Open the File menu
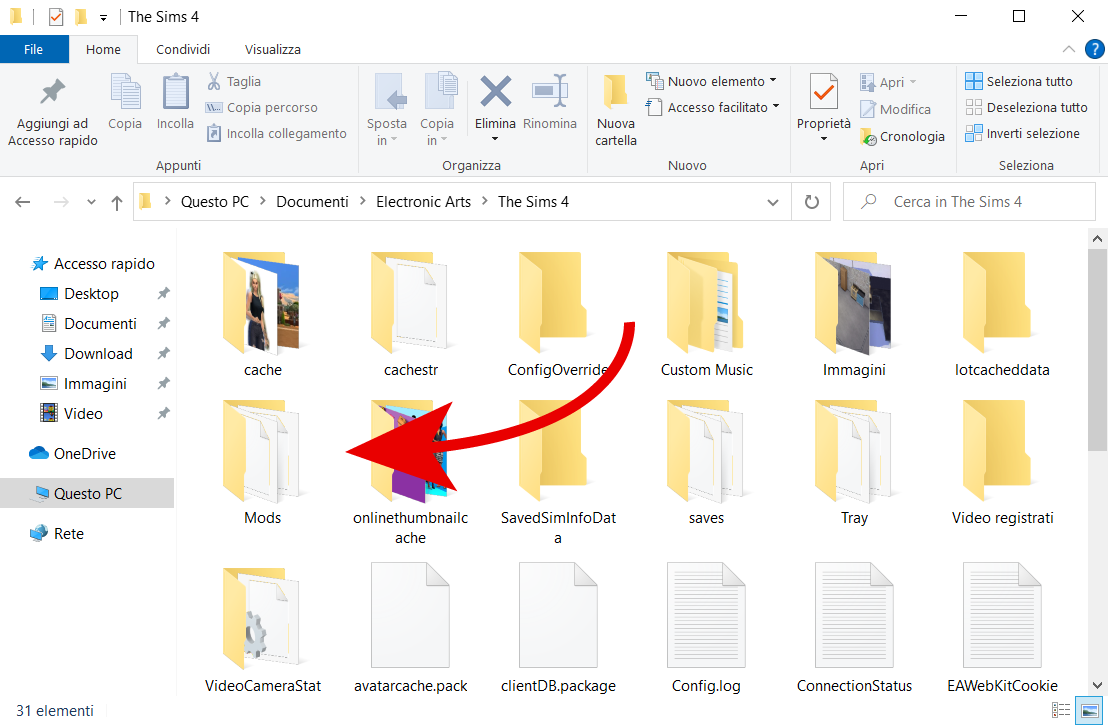 (33, 49)
